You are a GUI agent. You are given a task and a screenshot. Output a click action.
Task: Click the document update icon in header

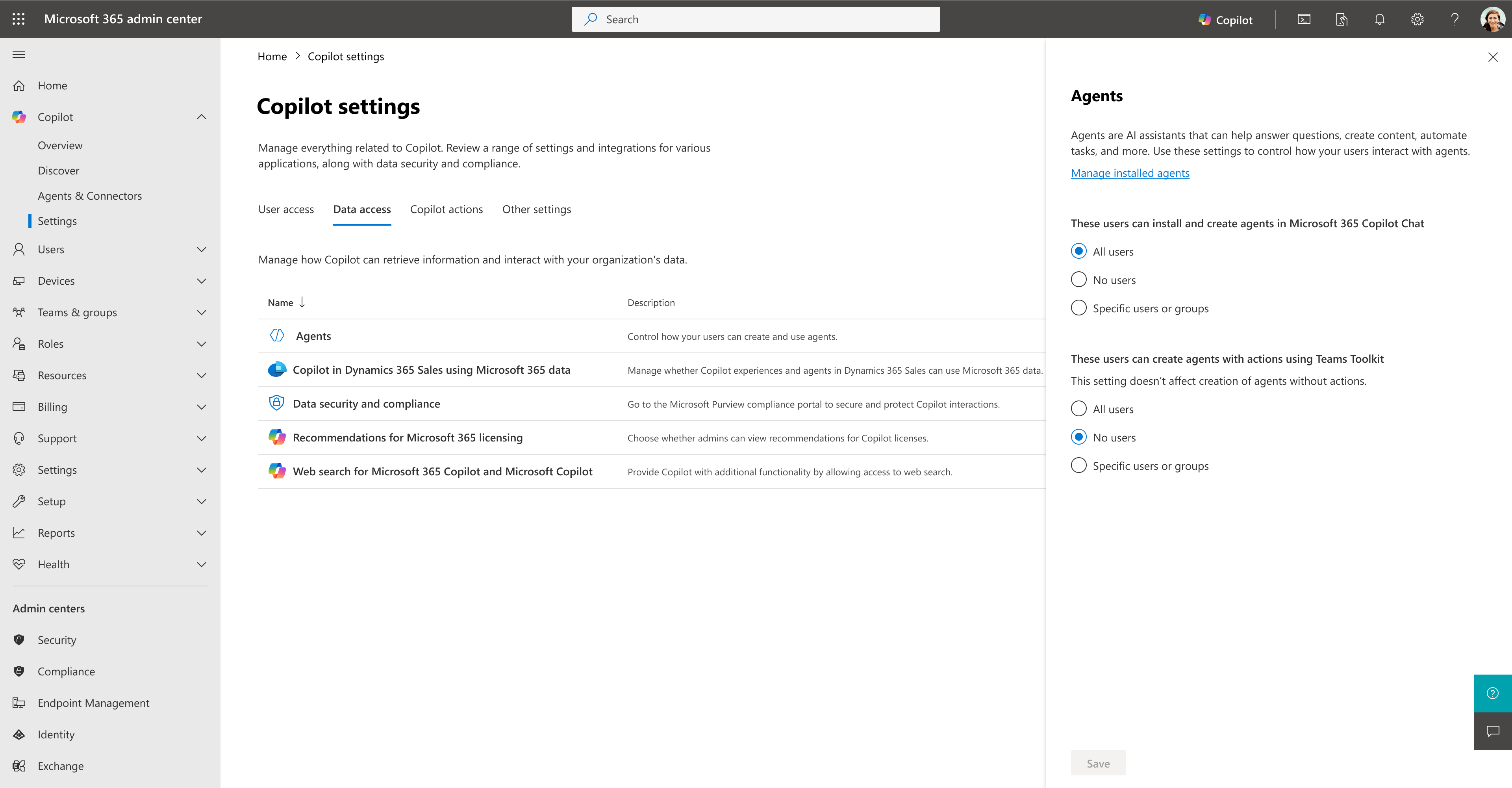(x=1342, y=19)
